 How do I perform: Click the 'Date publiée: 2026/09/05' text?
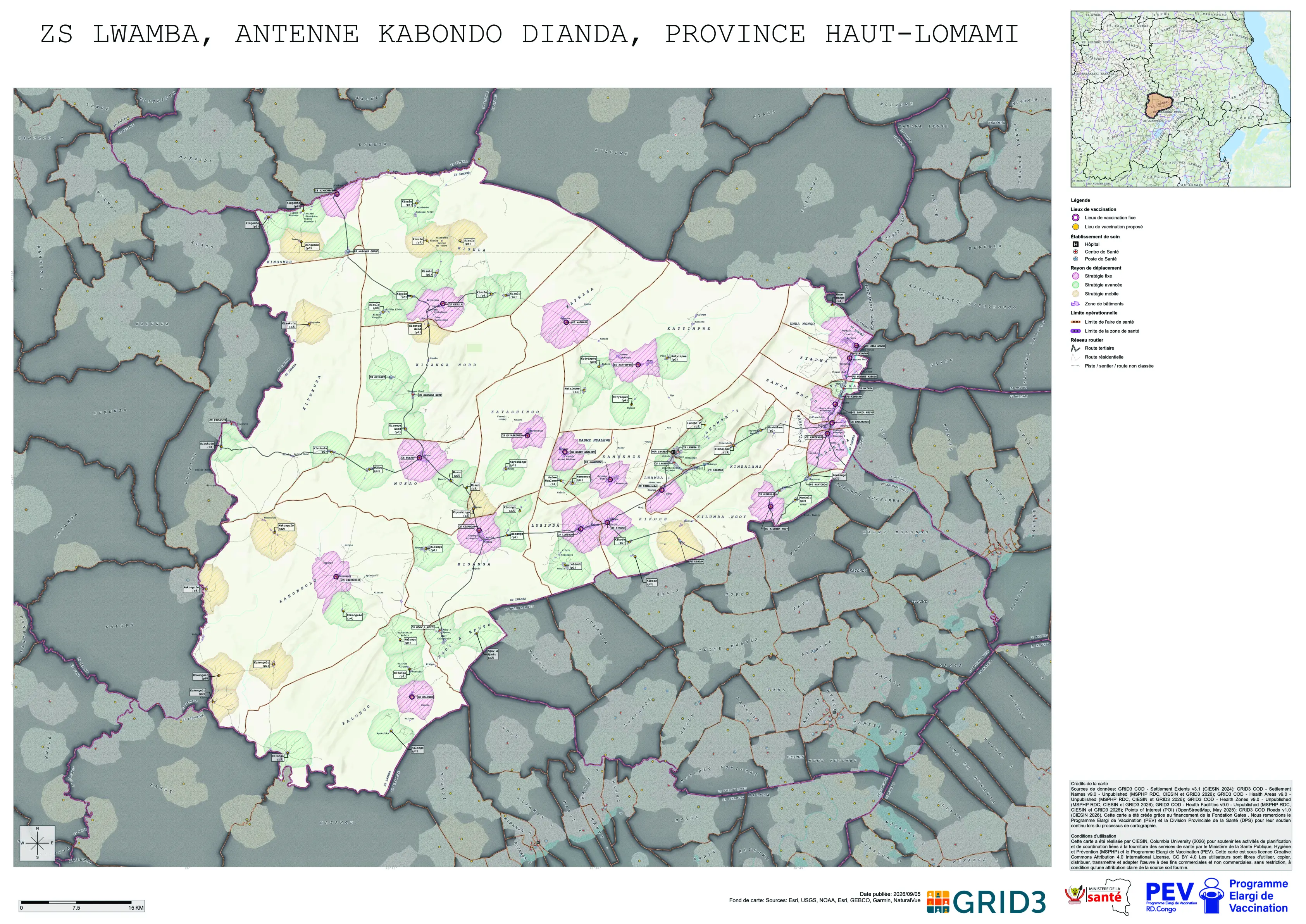point(890,895)
